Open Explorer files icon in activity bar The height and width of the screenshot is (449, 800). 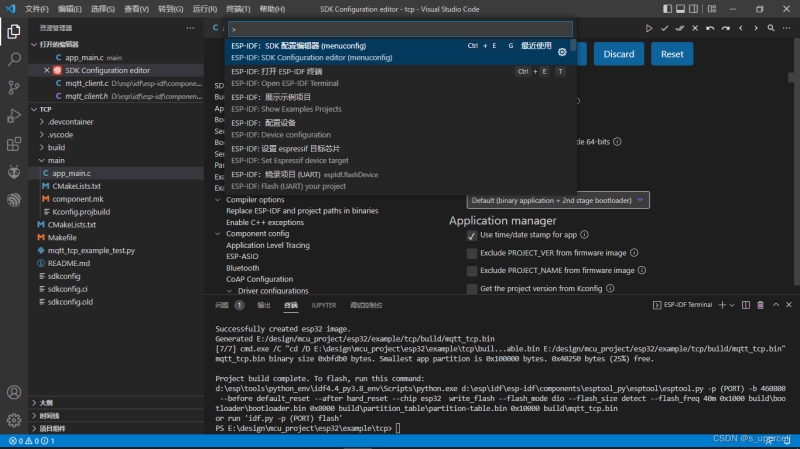14,32
